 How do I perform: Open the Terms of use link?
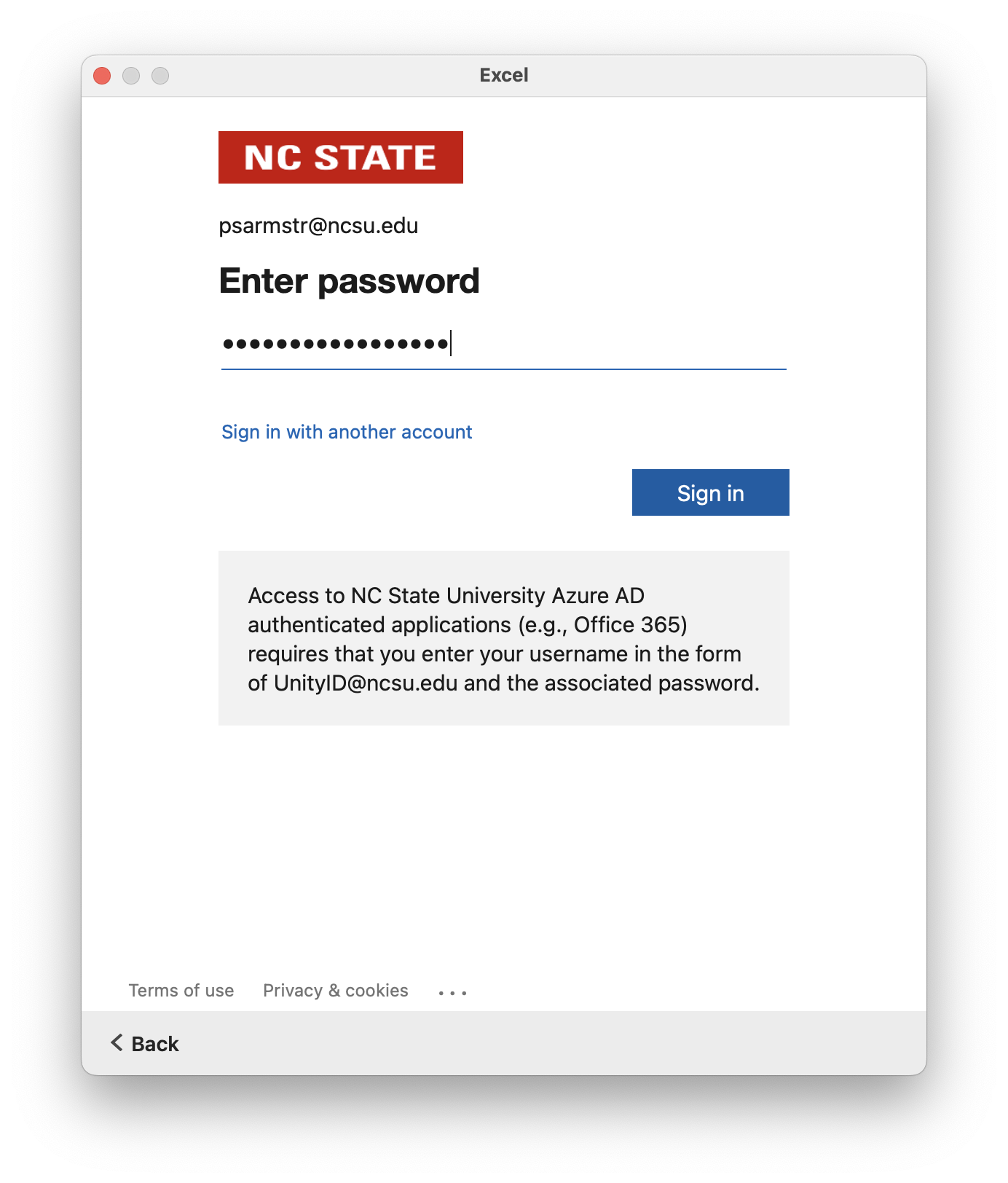click(181, 991)
